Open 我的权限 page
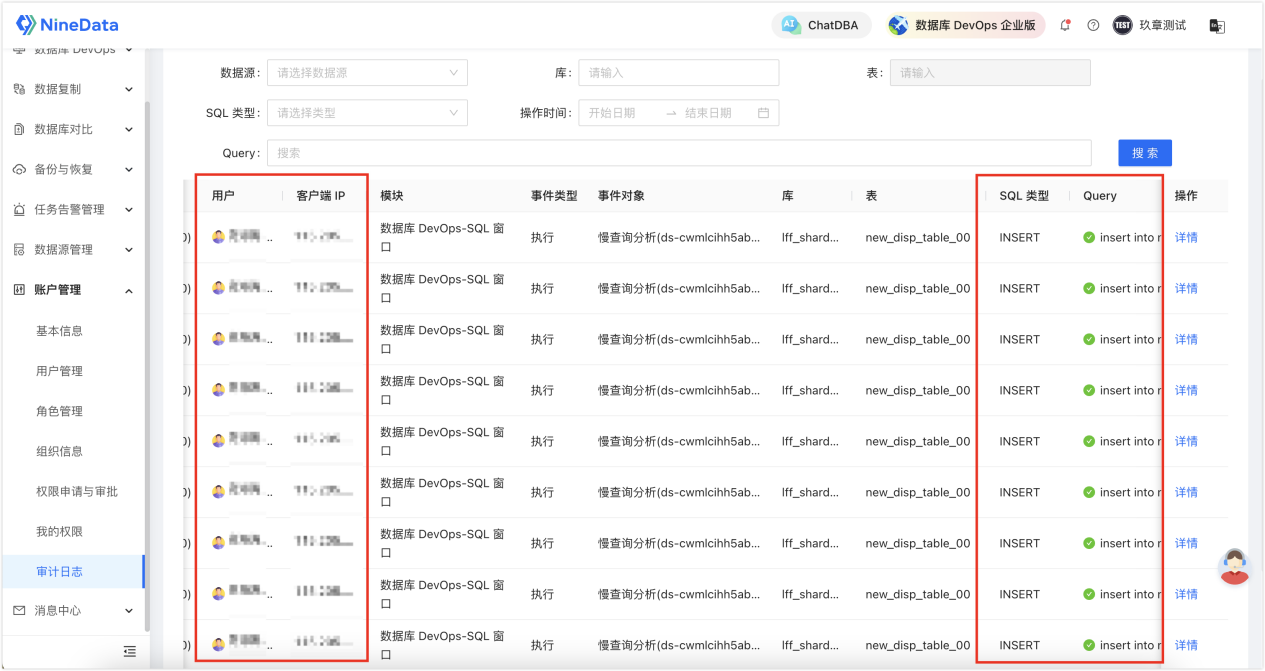Image resolution: width=1265 pixels, height=671 pixels. click(x=59, y=531)
